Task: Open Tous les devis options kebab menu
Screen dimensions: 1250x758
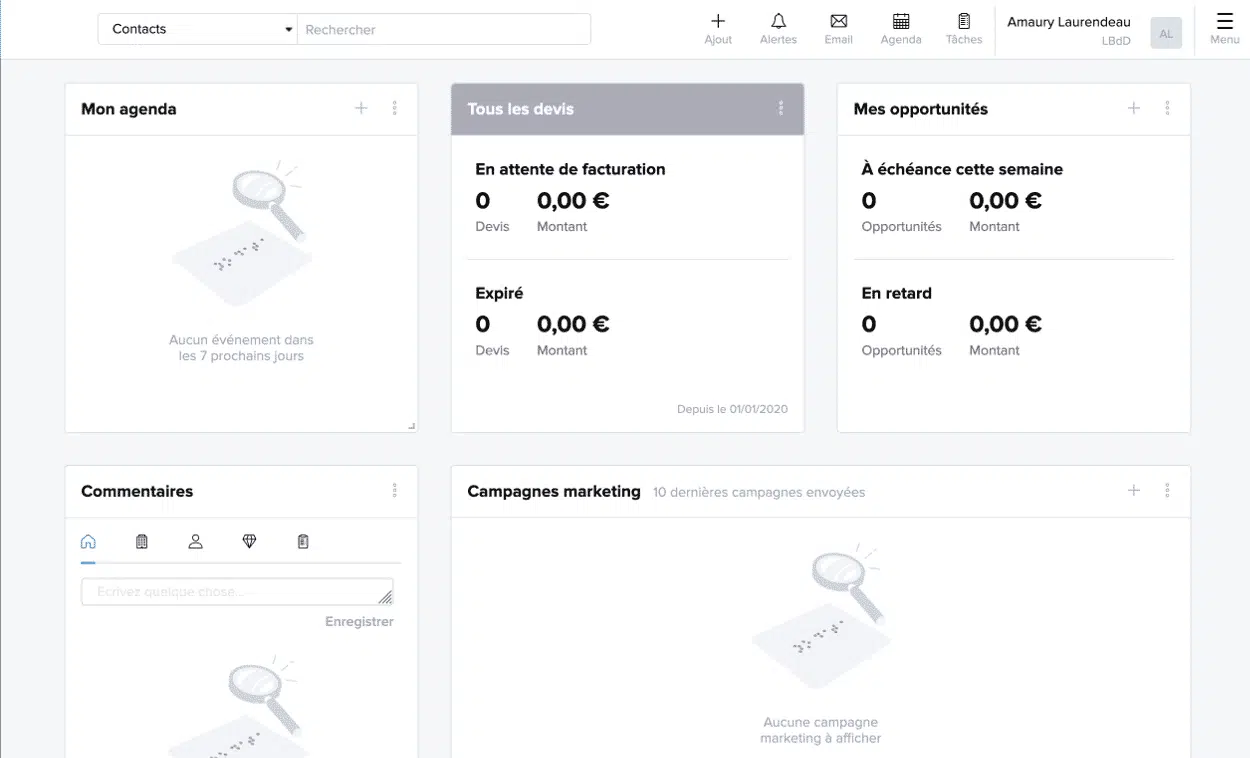Action: point(781,108)
